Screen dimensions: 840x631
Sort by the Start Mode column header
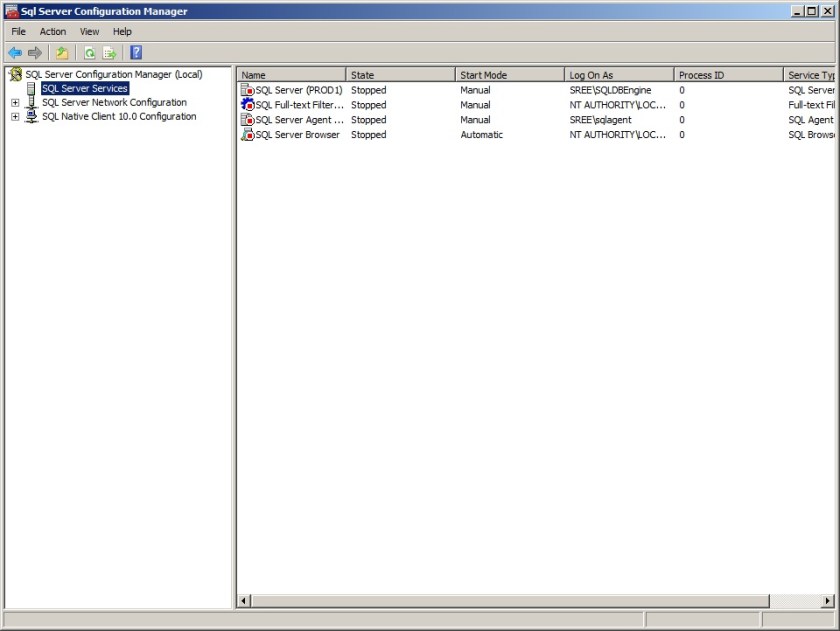pos(509,75)
